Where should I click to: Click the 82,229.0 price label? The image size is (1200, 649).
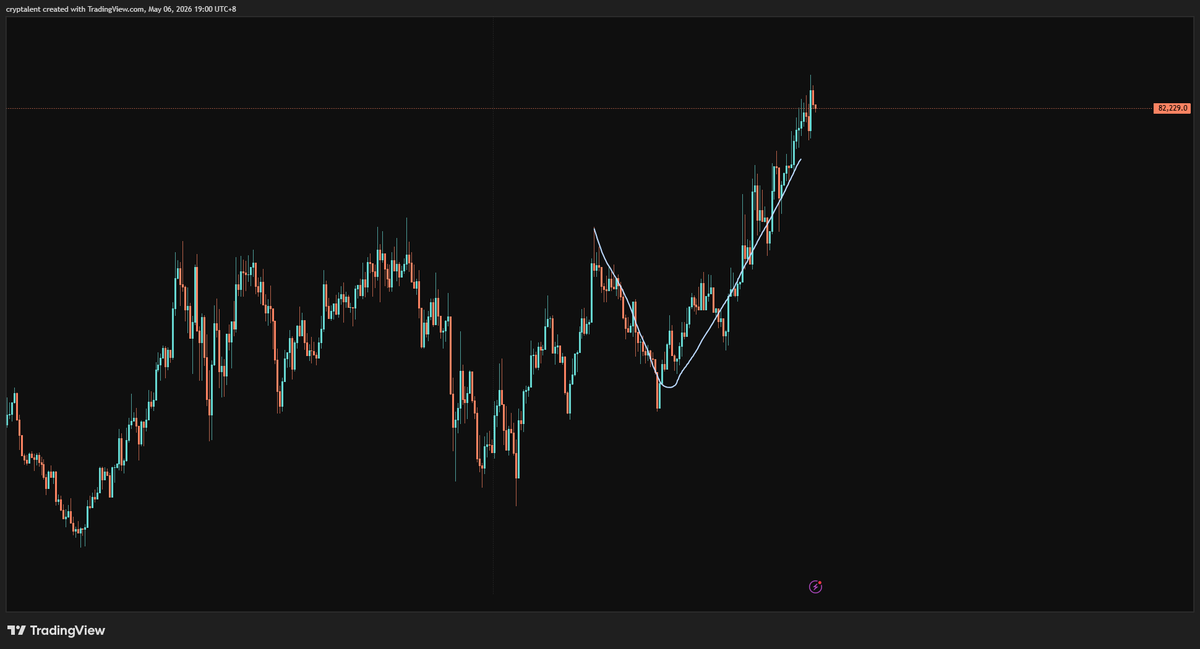pos(1173,107)
